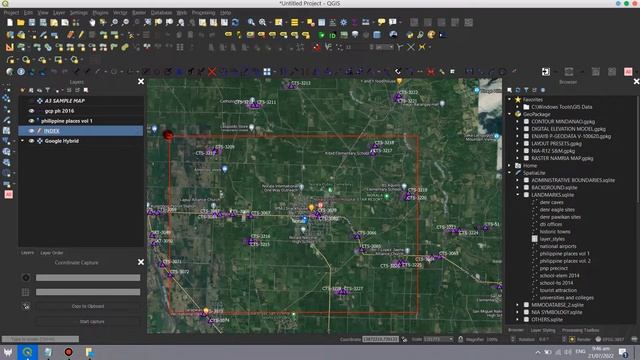This screenshot has width=640, height=360.
Task: Click the Browser panel refresh icon
Action: point(518,90)
